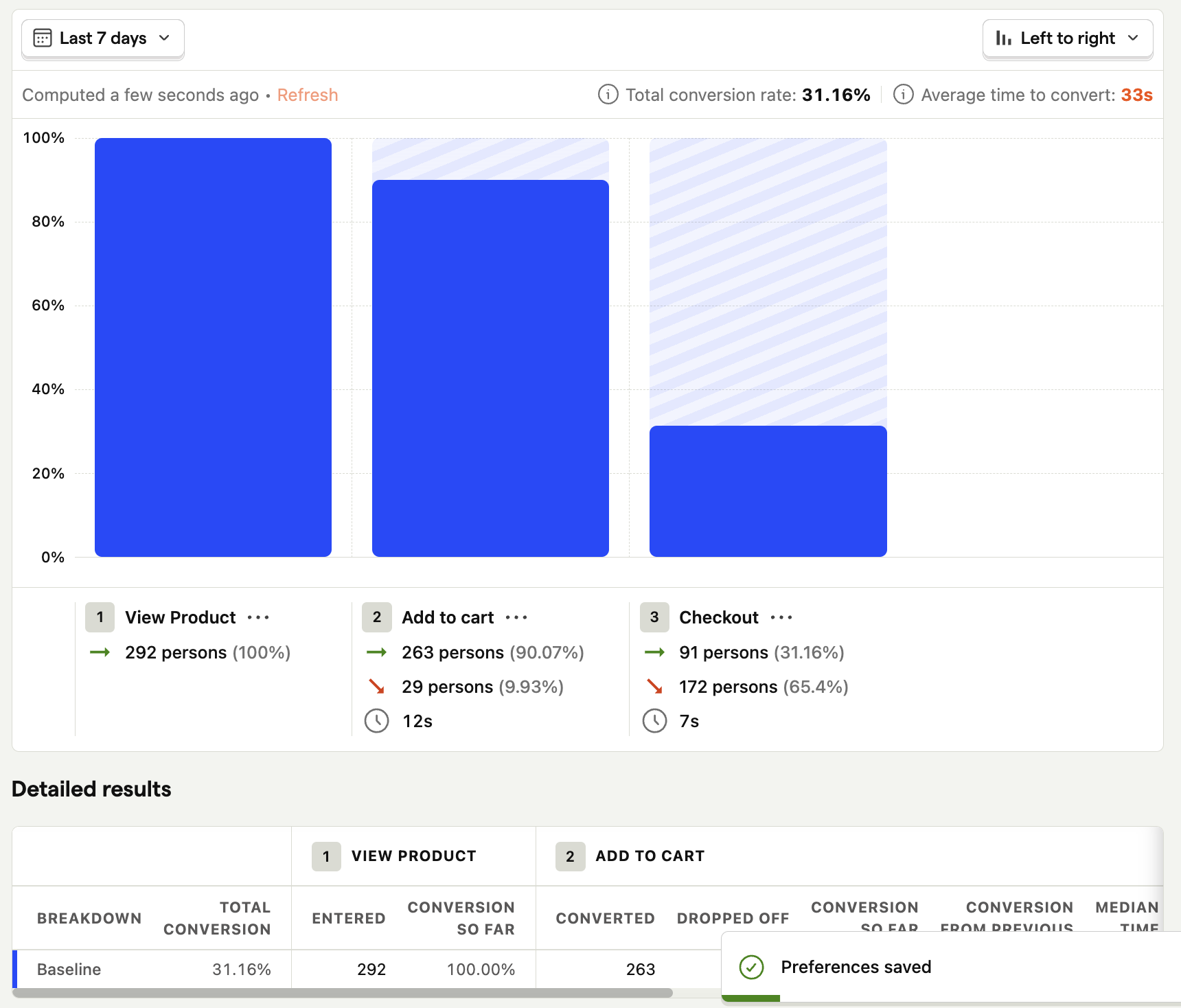Click CONVERSION SO FAR header under View Product
Viewport: 1181px width, 1008px height.
click(x=461, y=919)
